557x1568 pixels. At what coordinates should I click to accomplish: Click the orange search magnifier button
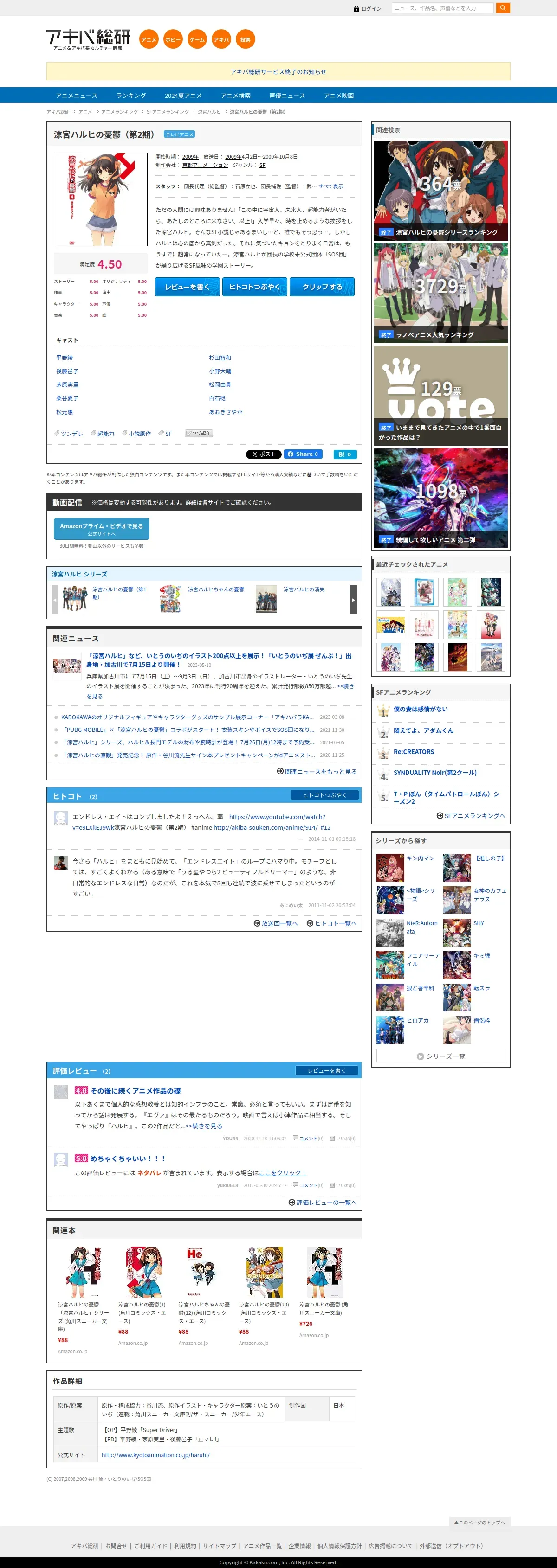pyautogui.click(x=503, y=8)
